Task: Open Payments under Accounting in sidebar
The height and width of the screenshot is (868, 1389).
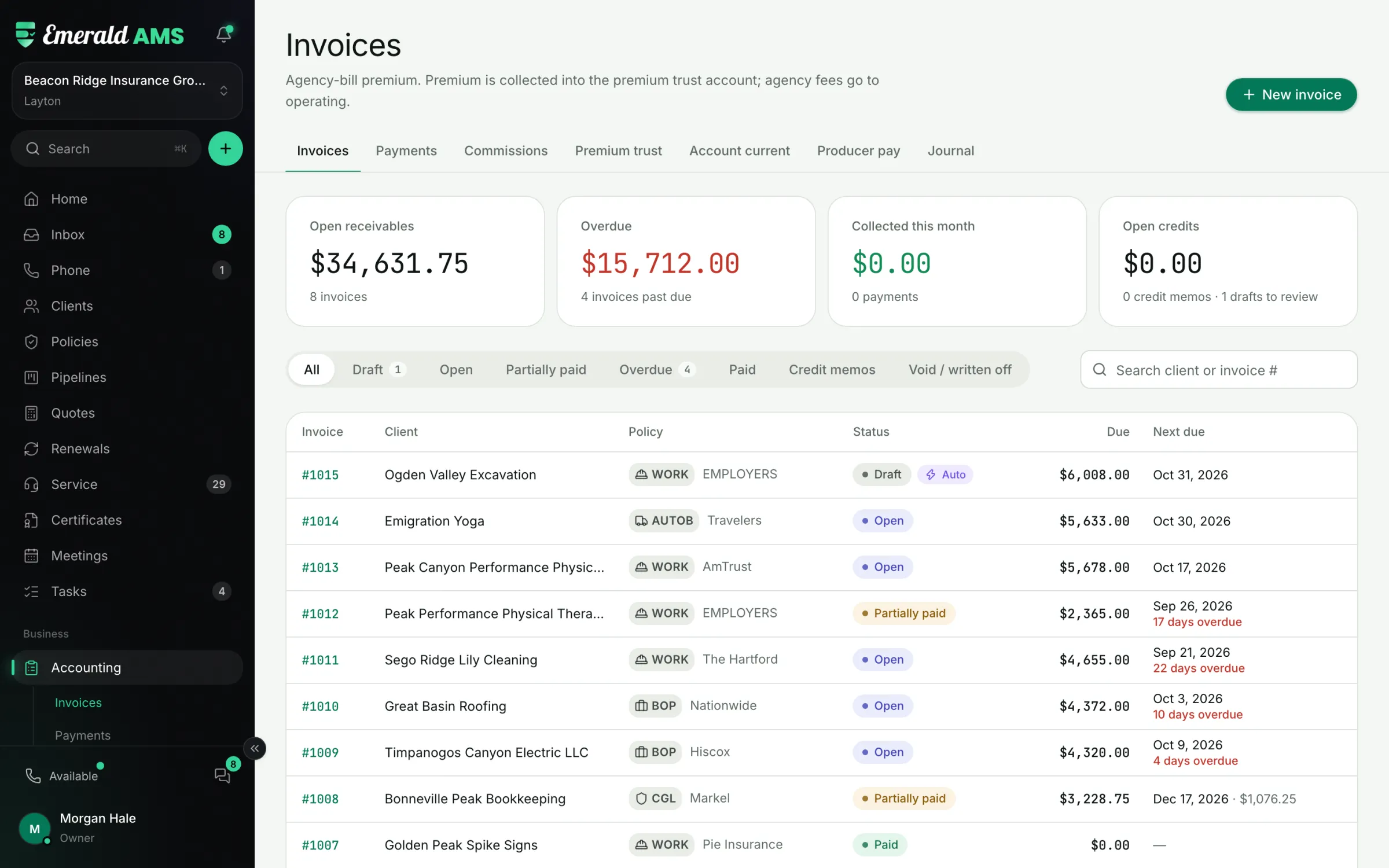Action: pyautogui.click(x=82, y=735)
